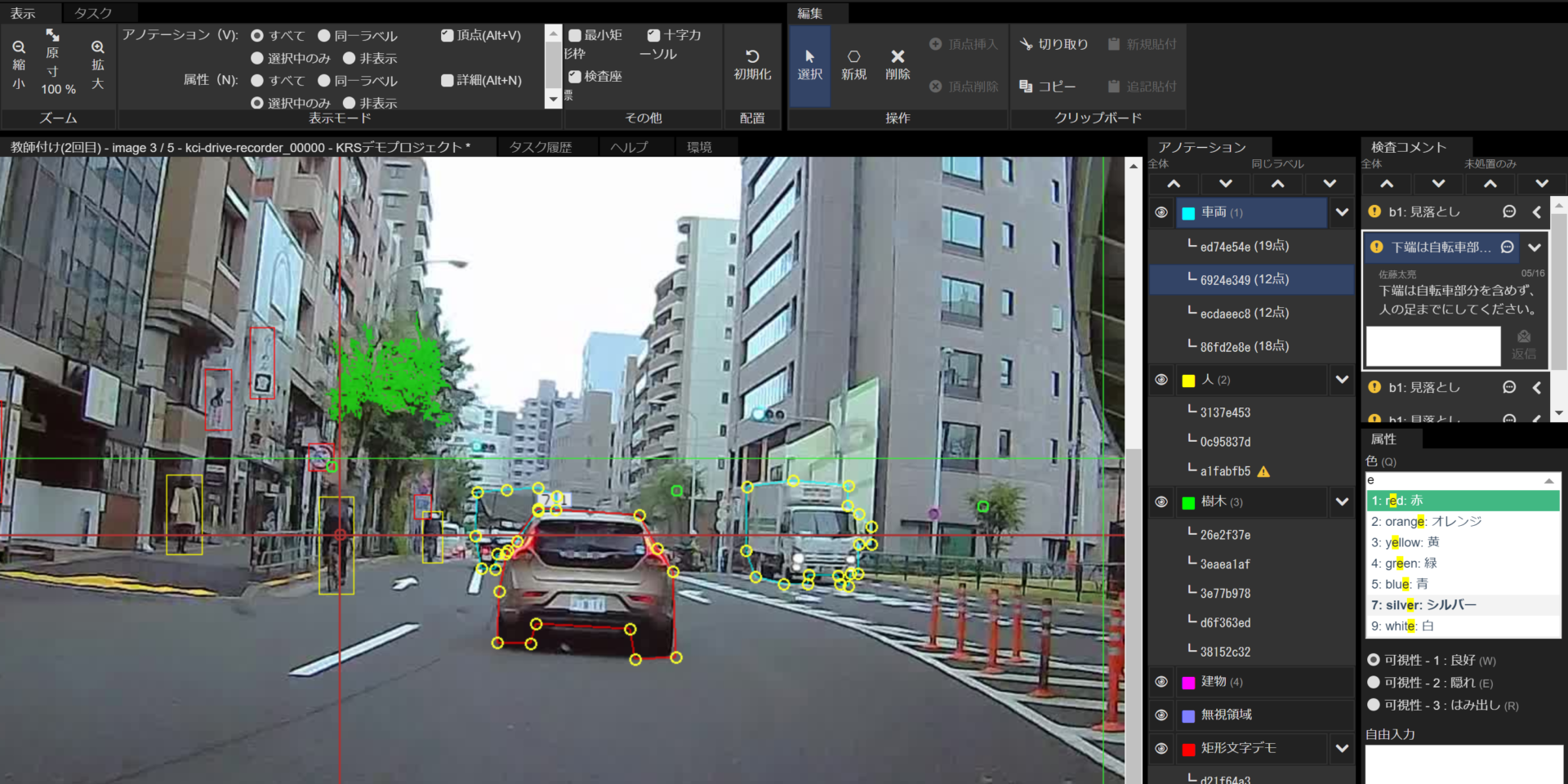Click the 建物 magenta color swatch
Viewport: 1568px width, 784px height.
1188,683
